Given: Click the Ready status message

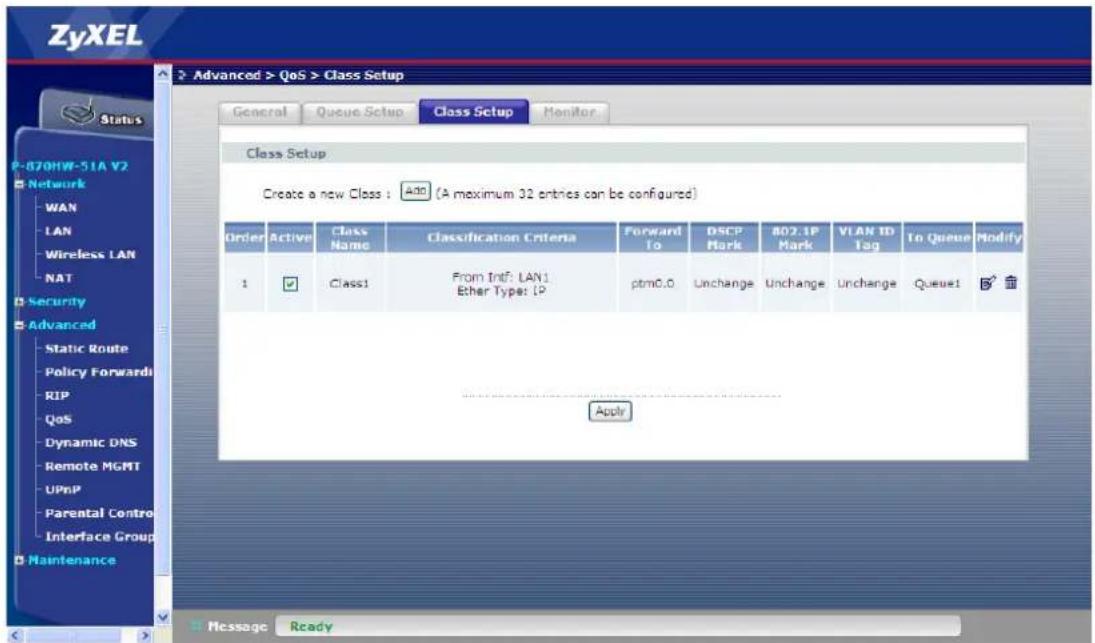Looking at the screenshot, I should [x=311, y=626].
